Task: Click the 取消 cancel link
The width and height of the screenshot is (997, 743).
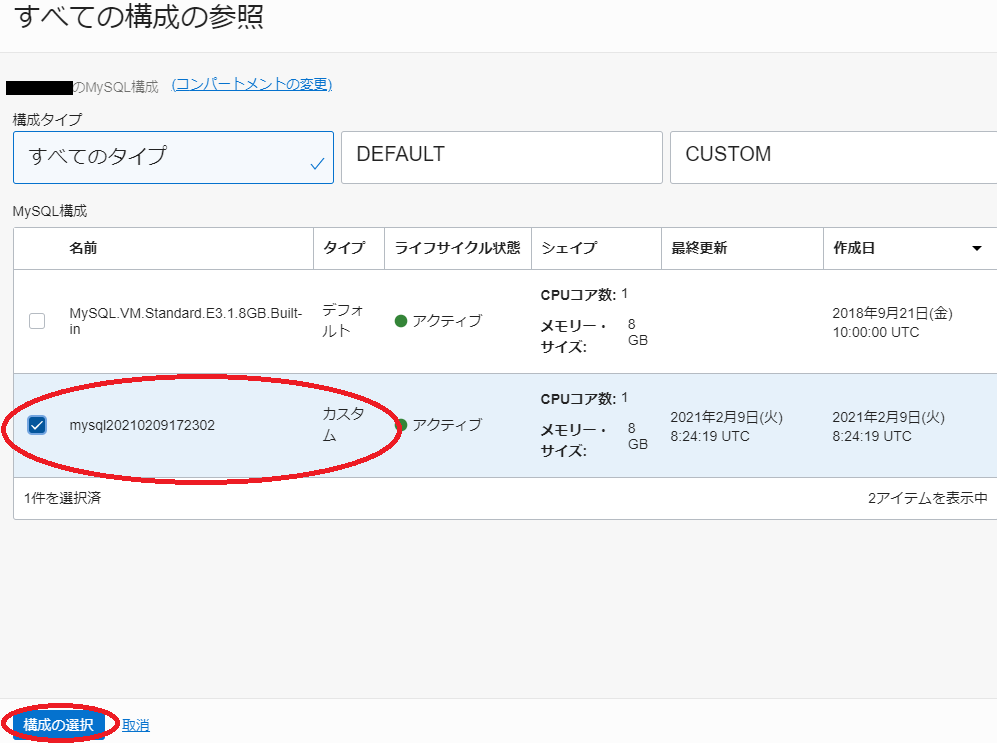Action: pyautogui.click(x=135, y=725)
